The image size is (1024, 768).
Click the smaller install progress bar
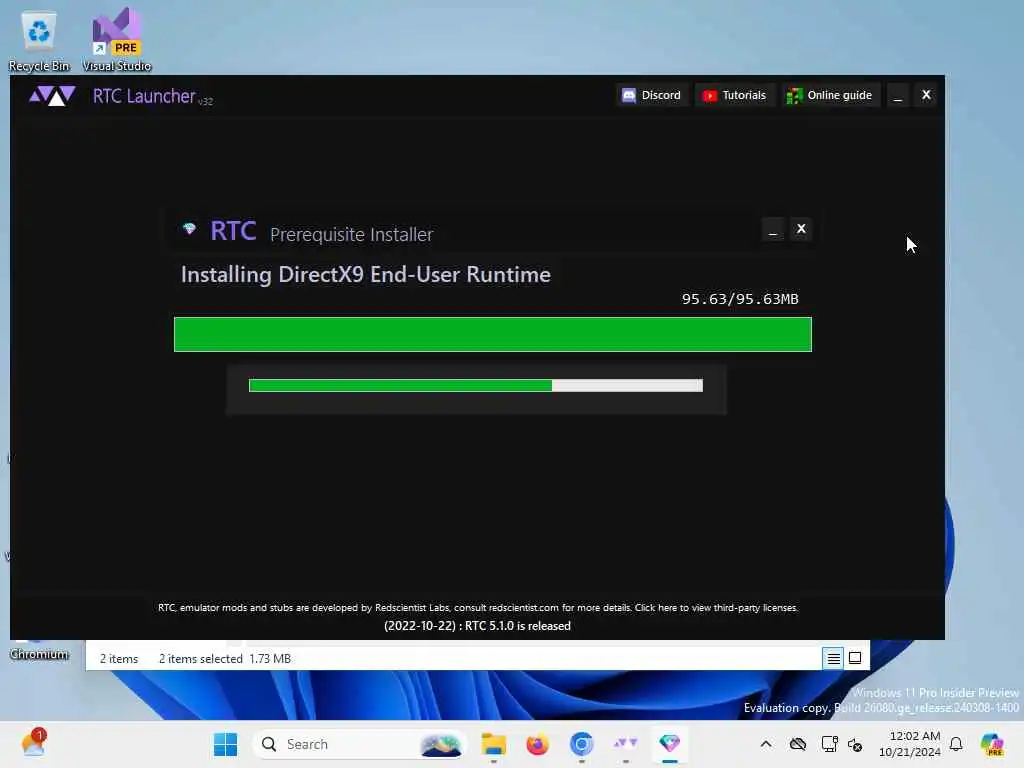[x=476, y=385]
